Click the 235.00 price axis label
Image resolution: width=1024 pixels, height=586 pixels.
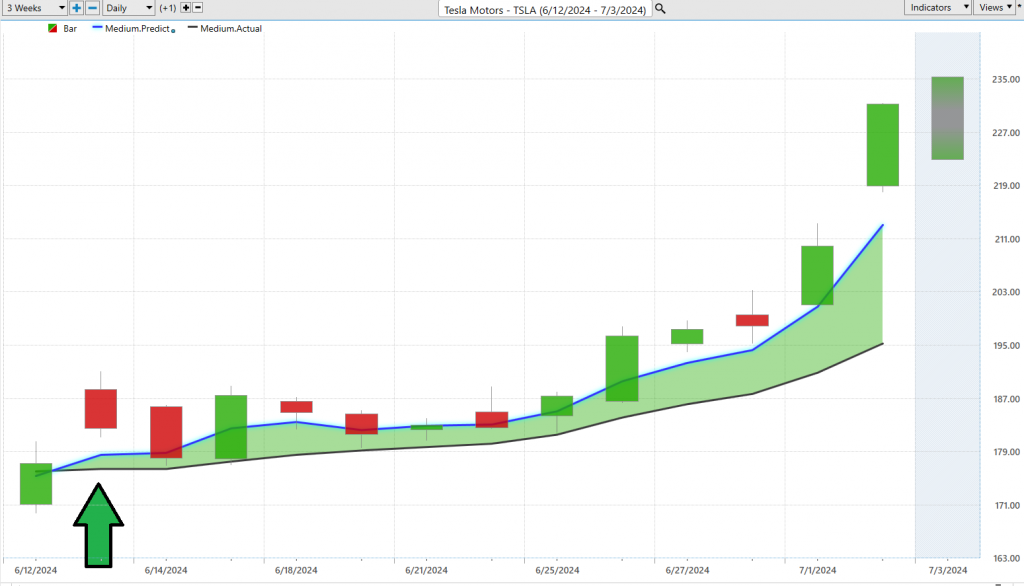pos(1006,79)
